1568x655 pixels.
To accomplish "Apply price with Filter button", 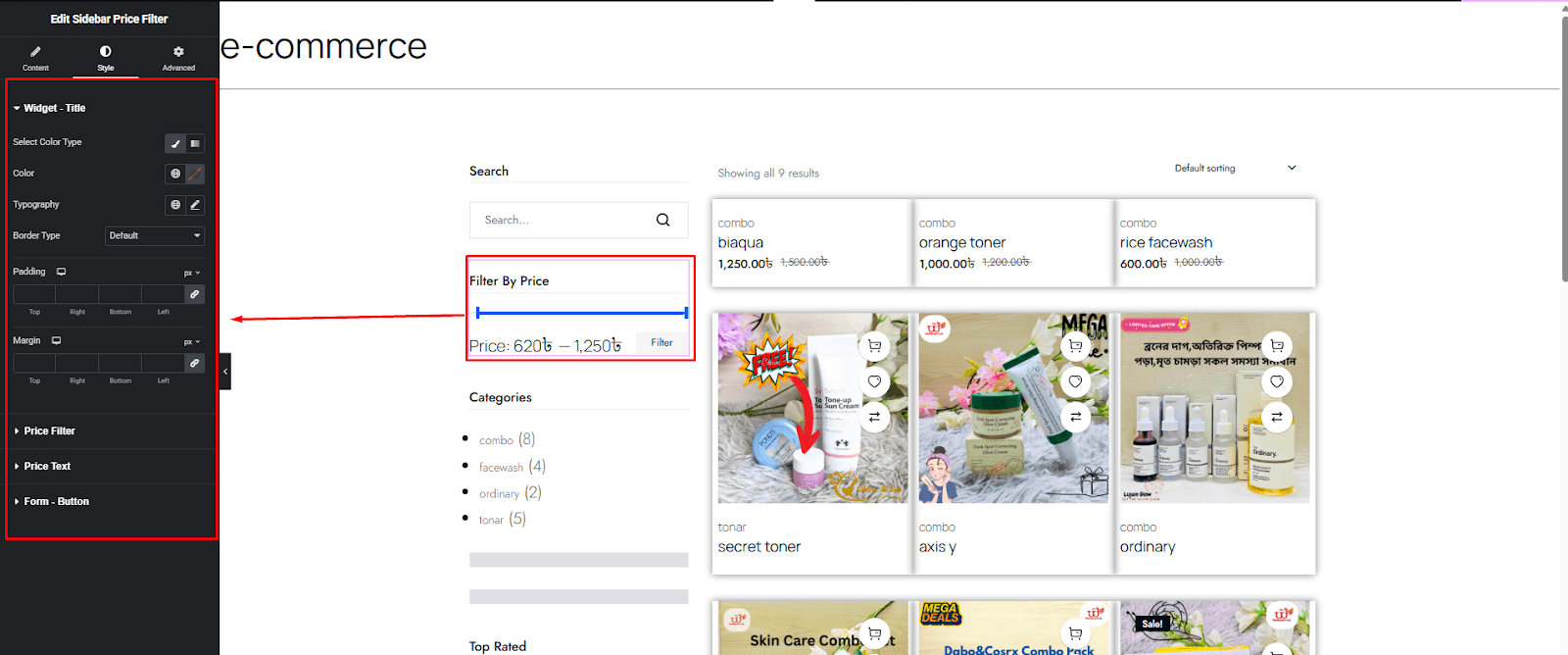I will tap(661, 342).
